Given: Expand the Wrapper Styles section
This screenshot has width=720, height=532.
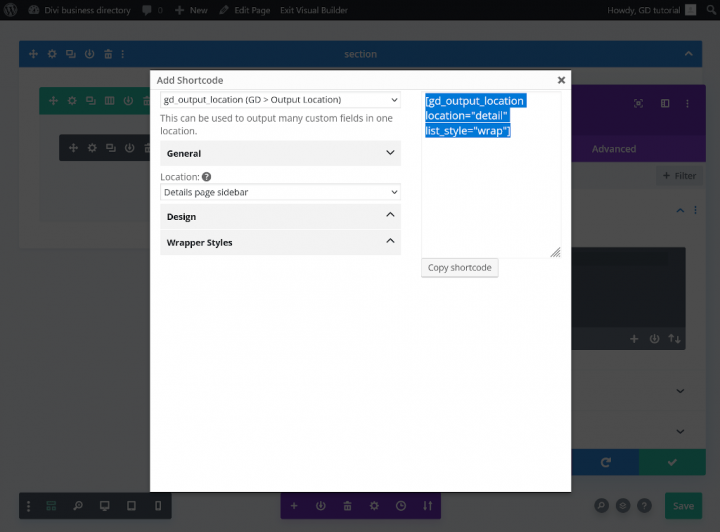Looking at the screenshot, I should (280, 242).
